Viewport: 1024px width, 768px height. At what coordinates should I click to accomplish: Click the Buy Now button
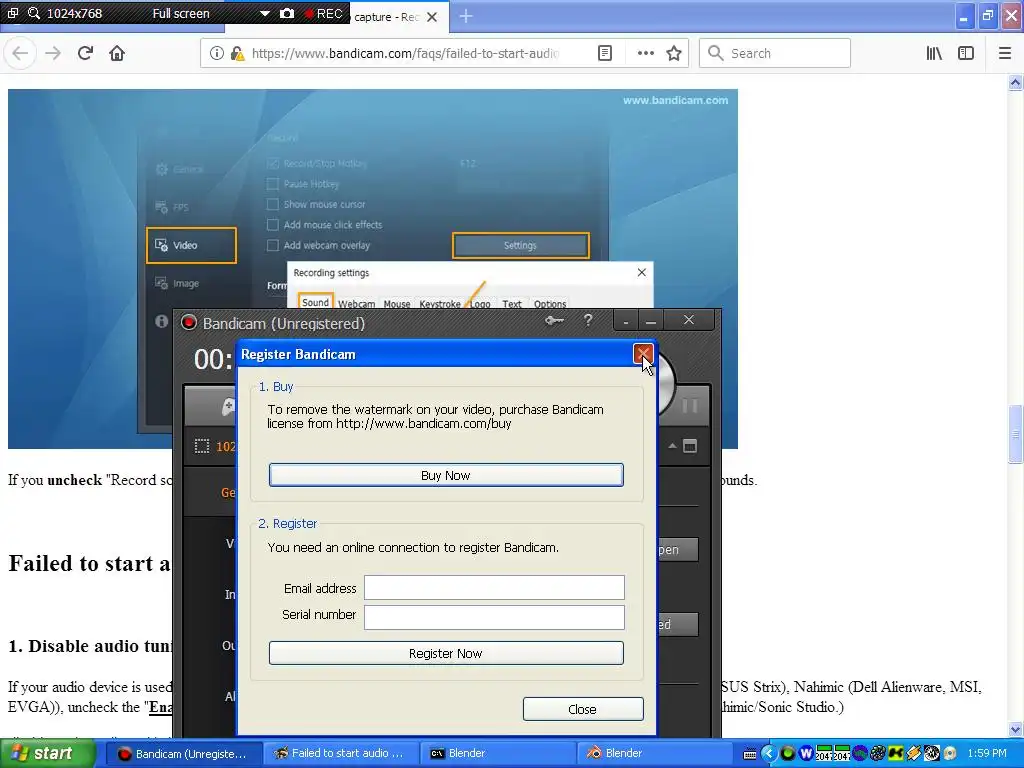[446, 475]
